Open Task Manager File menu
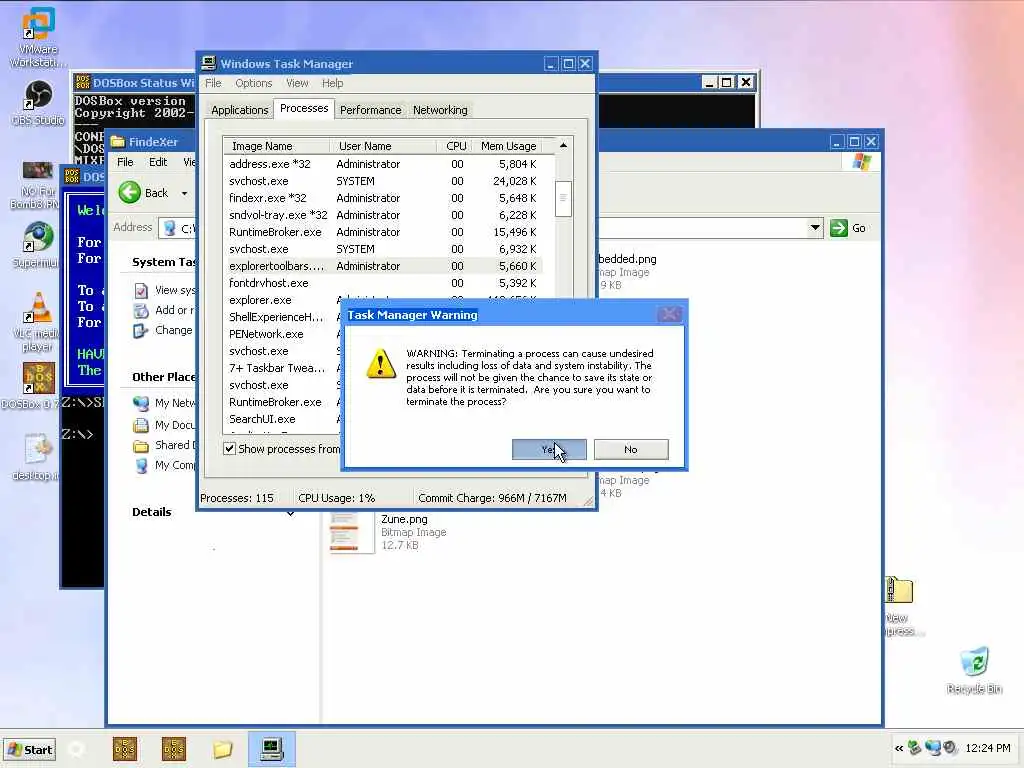The width and height of the screenshot is (1024, 768). (213, 83)
